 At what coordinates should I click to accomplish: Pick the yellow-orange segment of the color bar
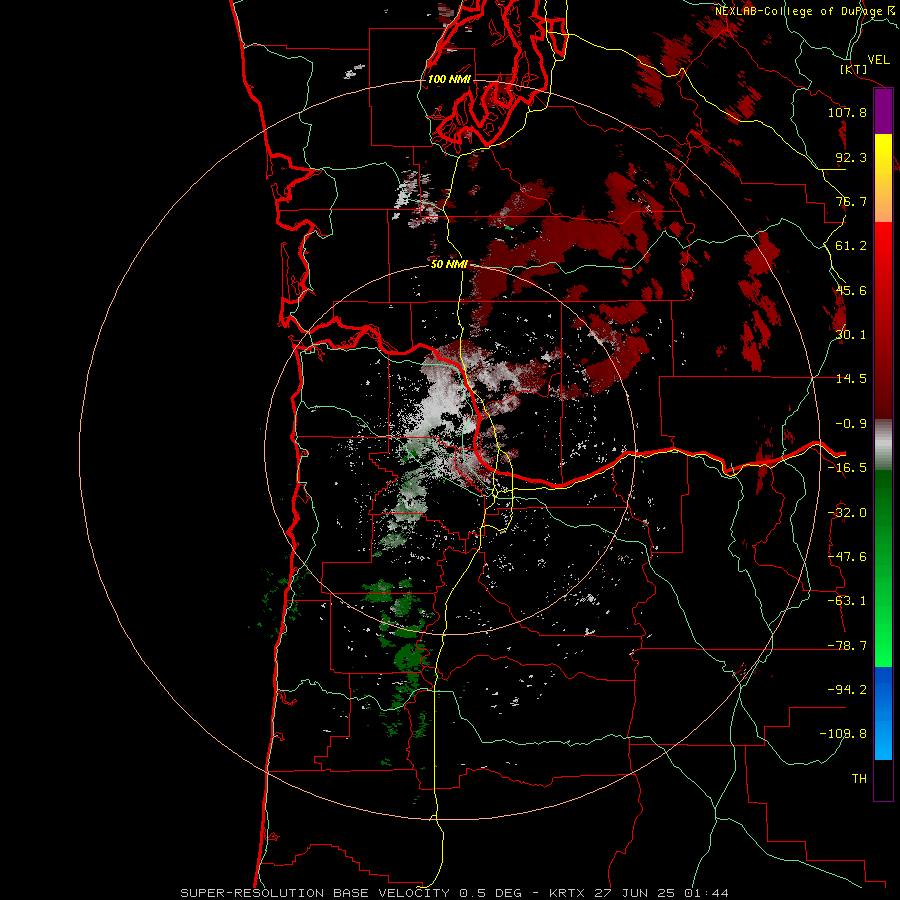pyautogui.click(x=883, y=178)
